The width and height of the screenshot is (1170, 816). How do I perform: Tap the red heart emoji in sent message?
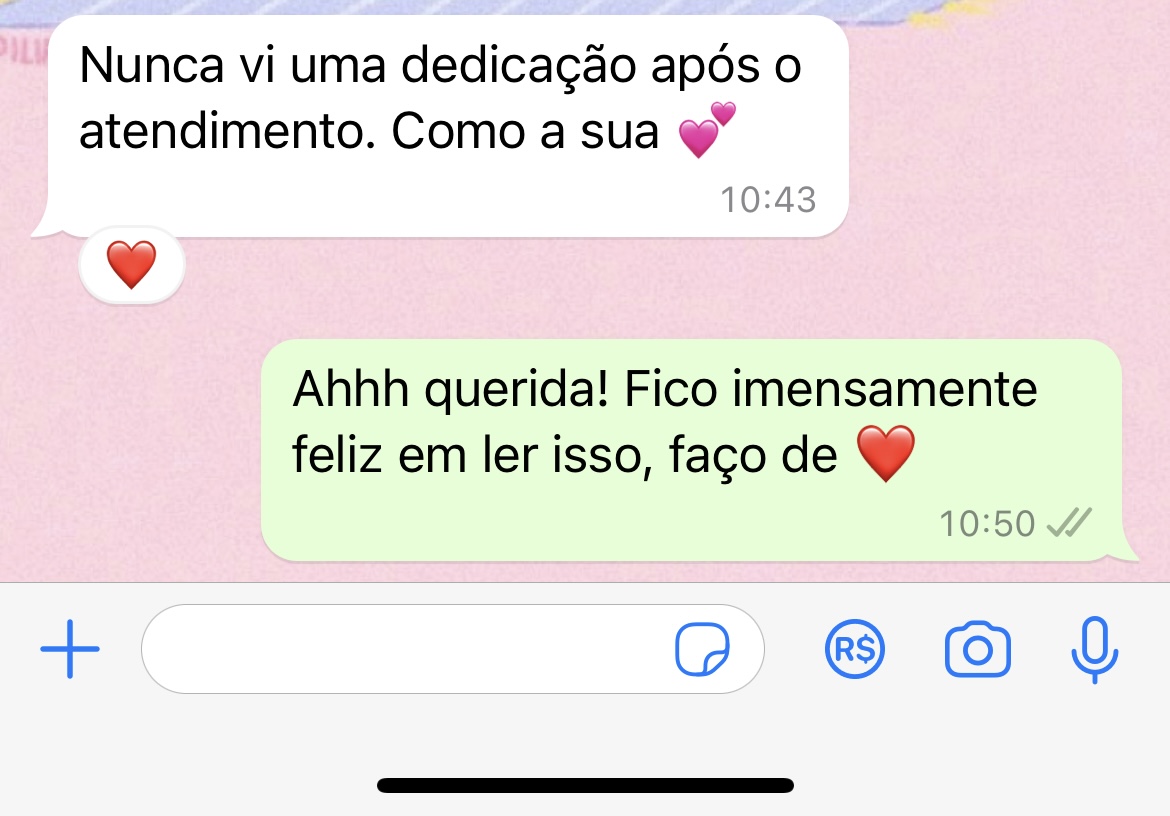[886, 453]
